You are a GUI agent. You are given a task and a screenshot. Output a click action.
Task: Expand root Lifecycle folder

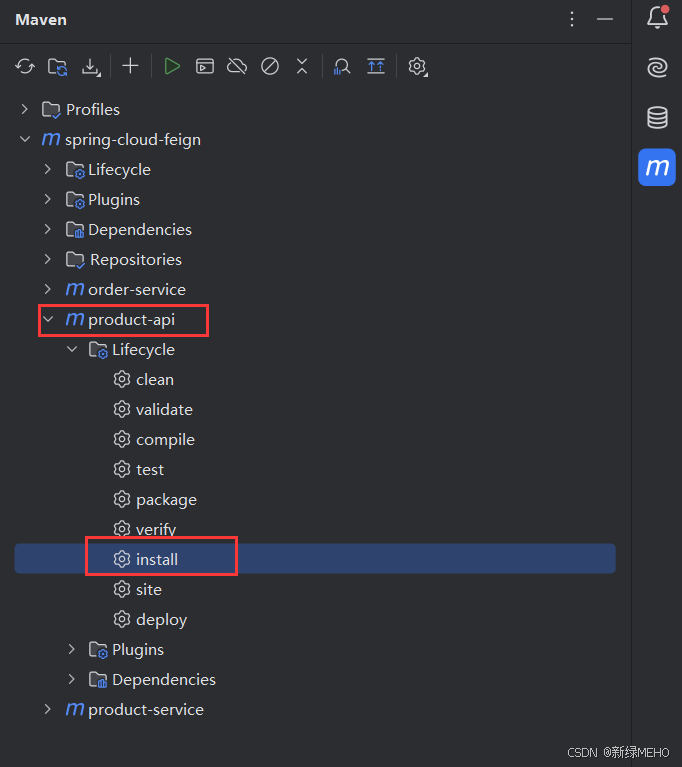pyautogui.click(x=47, y=169)
